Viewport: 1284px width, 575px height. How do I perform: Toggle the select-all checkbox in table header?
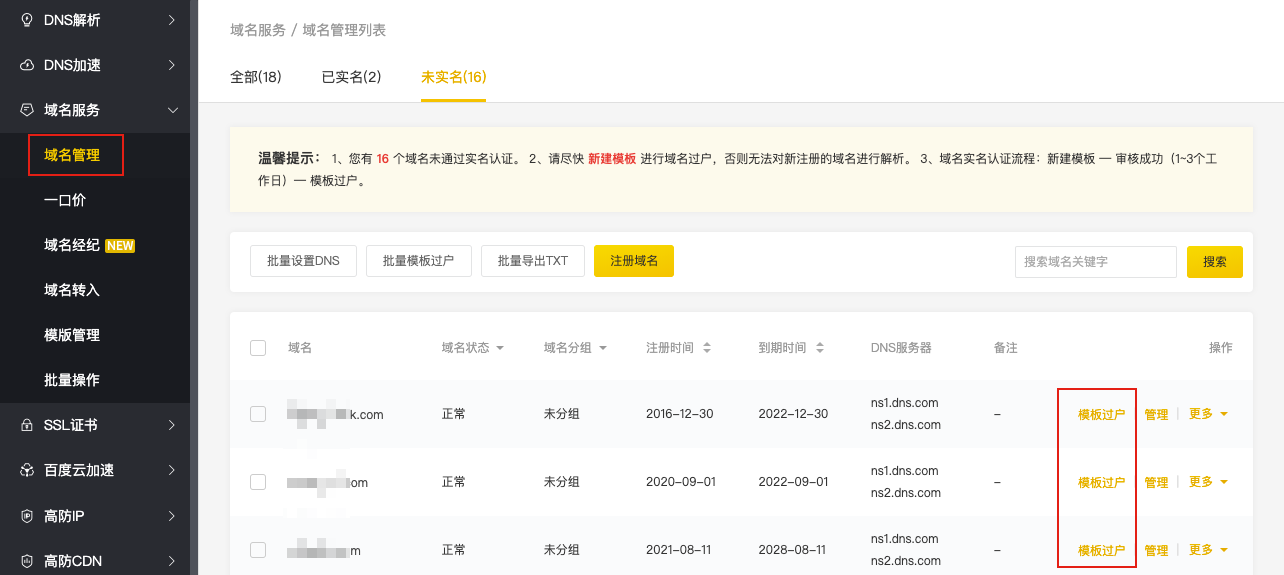(x=258, y=348)
